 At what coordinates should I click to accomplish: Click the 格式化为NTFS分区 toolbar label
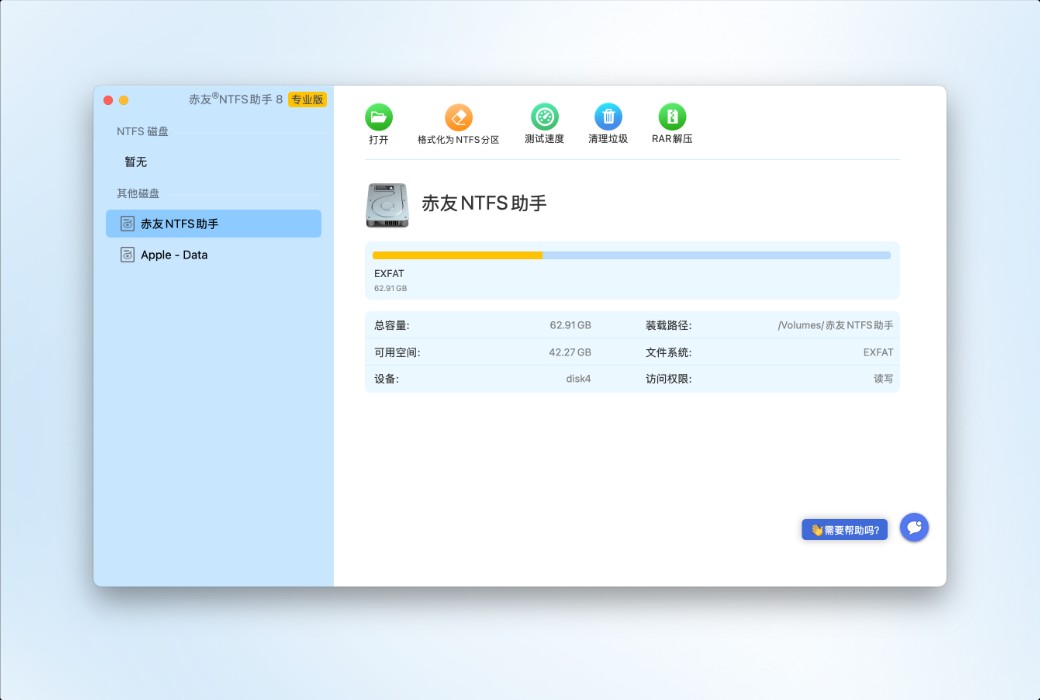pos(458,139)
